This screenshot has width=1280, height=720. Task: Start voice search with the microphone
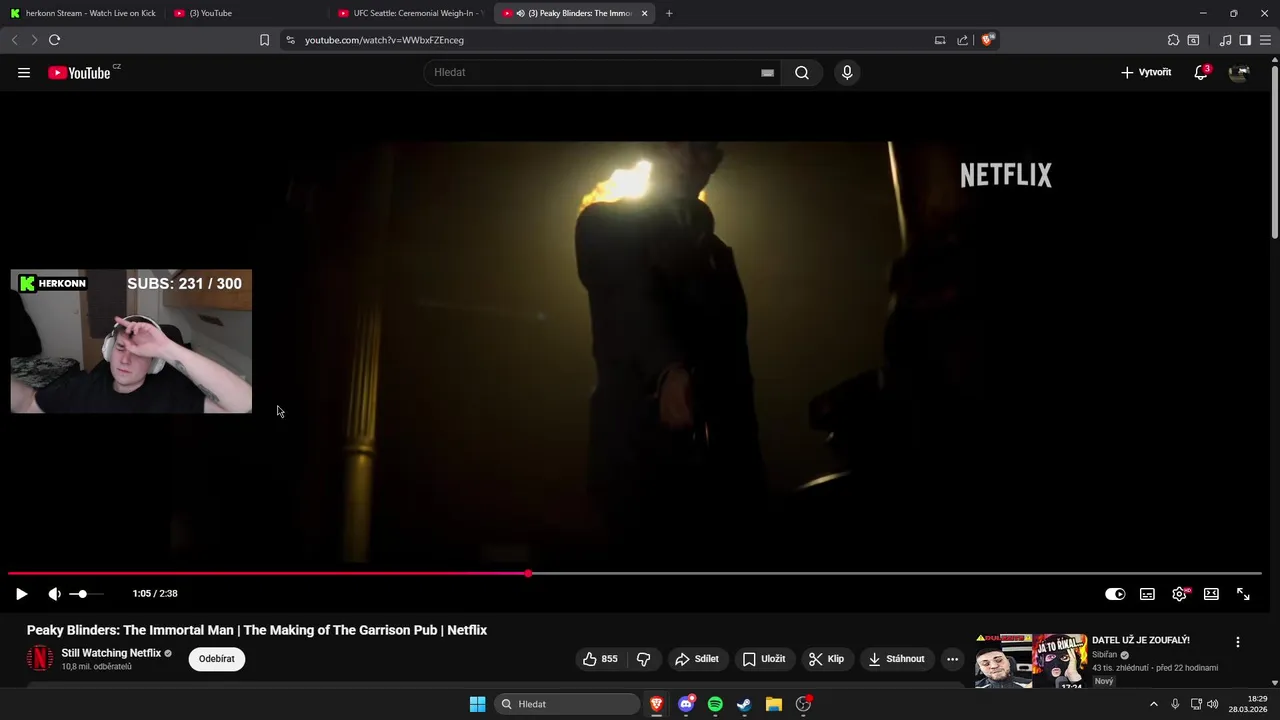point(847,72)
